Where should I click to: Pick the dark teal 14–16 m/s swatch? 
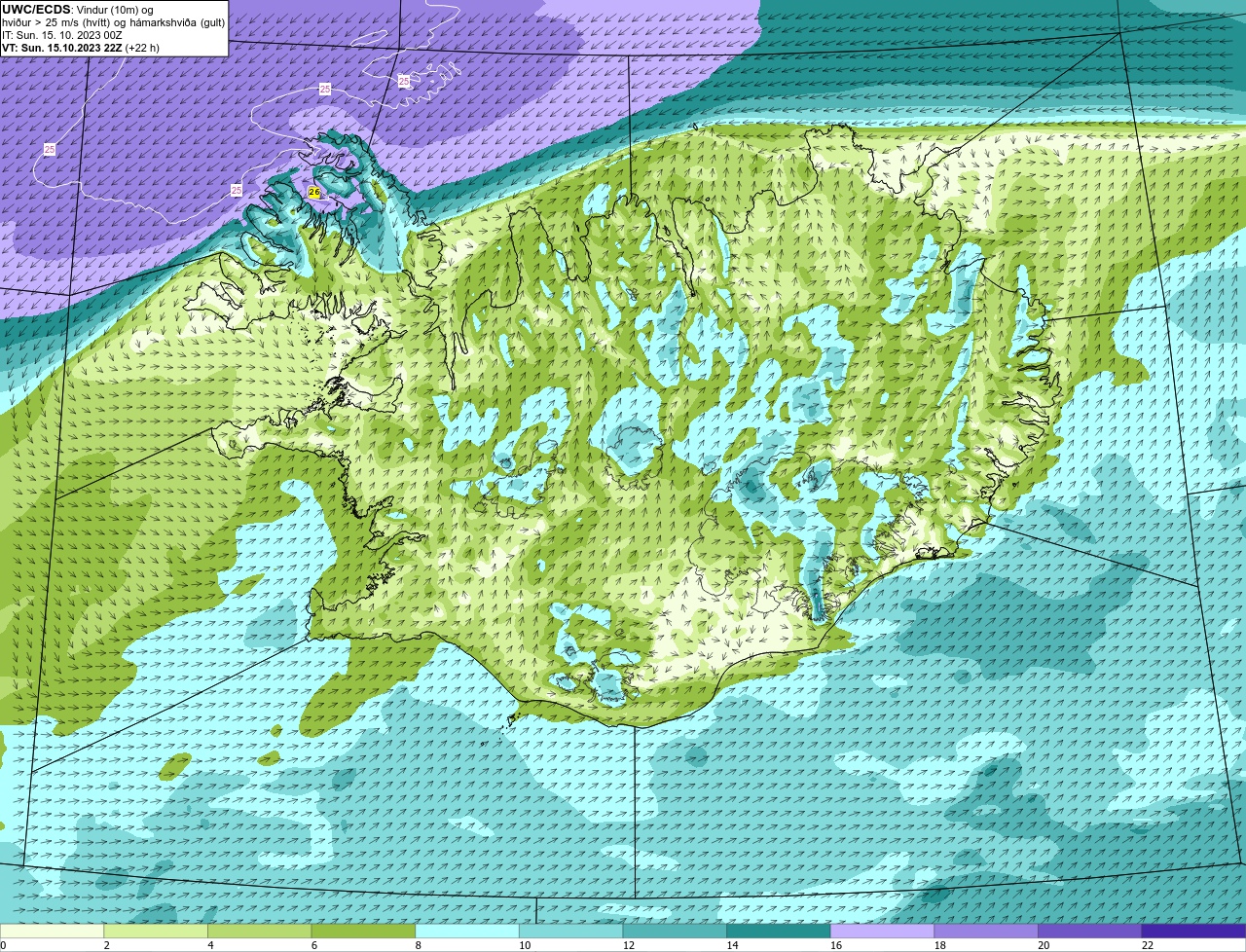click(779, 931)
